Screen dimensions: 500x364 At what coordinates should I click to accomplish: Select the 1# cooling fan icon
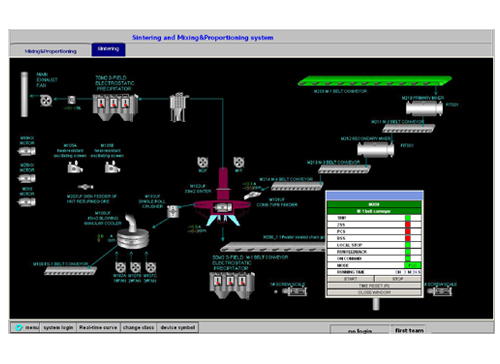tap(120, 267)
